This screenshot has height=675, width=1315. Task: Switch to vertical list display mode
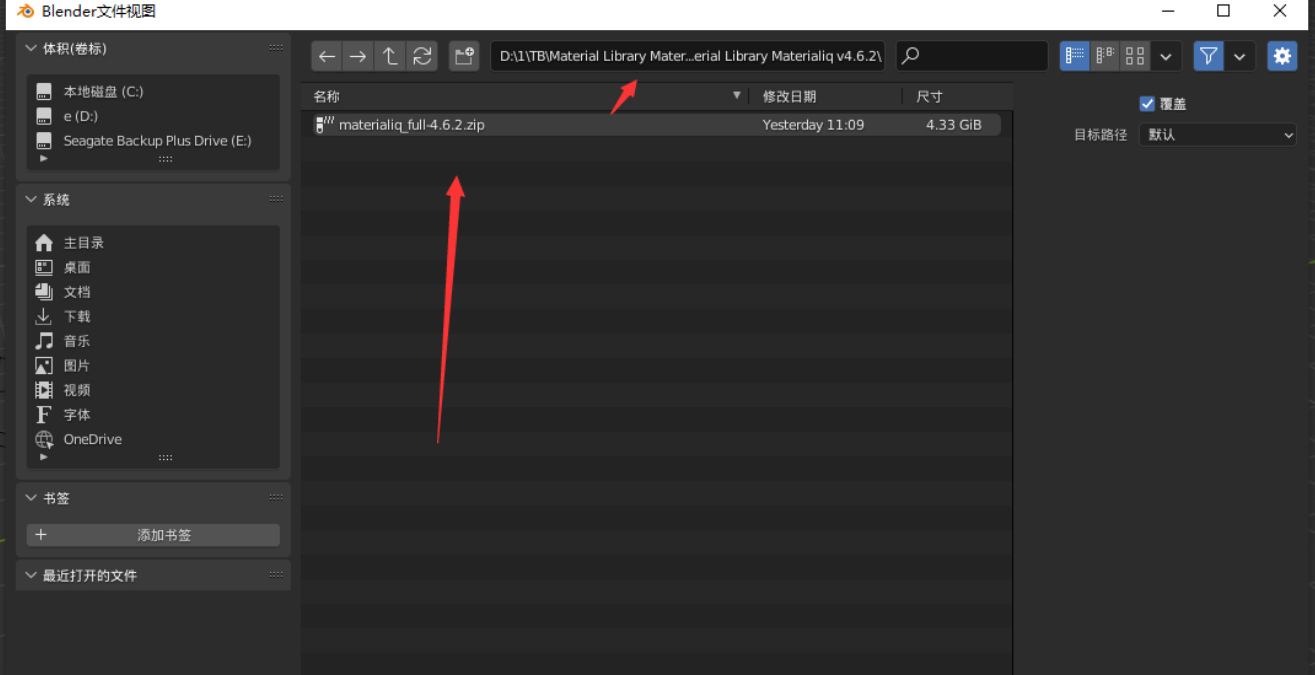tap(1074, 56)
